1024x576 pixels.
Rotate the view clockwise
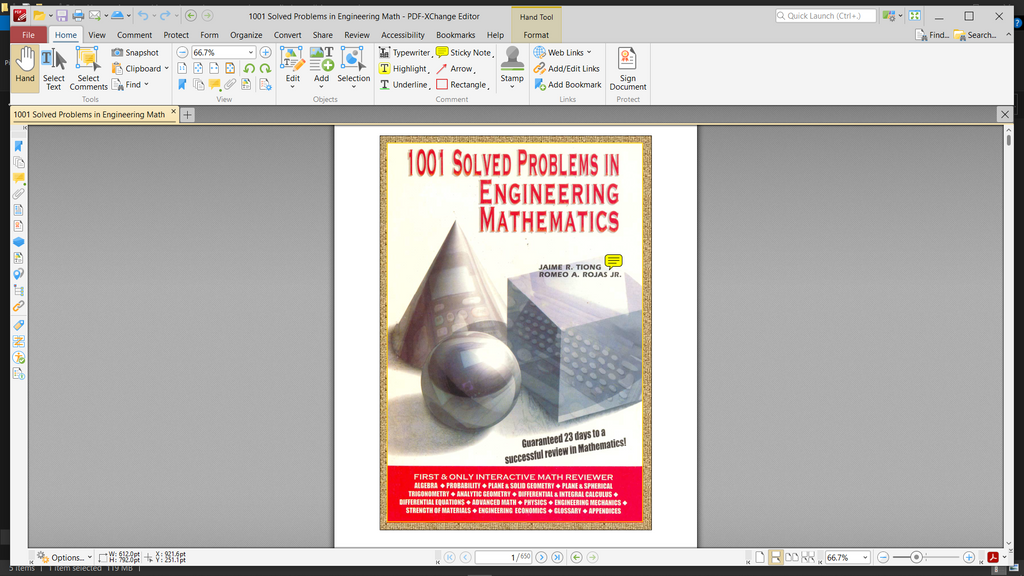pyautogui.click(x=265, y=68)
